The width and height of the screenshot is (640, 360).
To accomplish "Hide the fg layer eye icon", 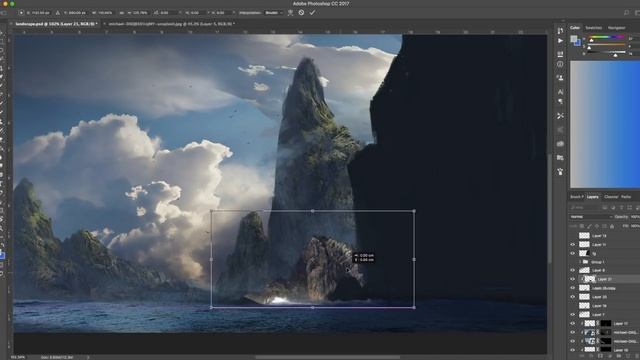I will pyautogui.click(x=573, y=253).
